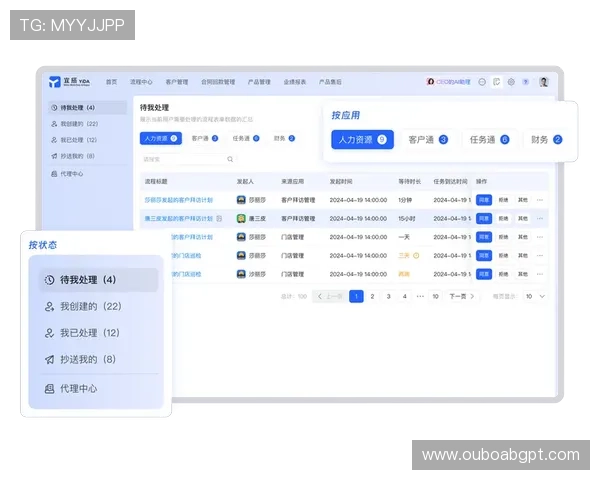Image resolution: width=600 pixels, height=480 pixels.
Task: Open the 10 per-page dropdown in the pagination
Action: coord(535,296)
